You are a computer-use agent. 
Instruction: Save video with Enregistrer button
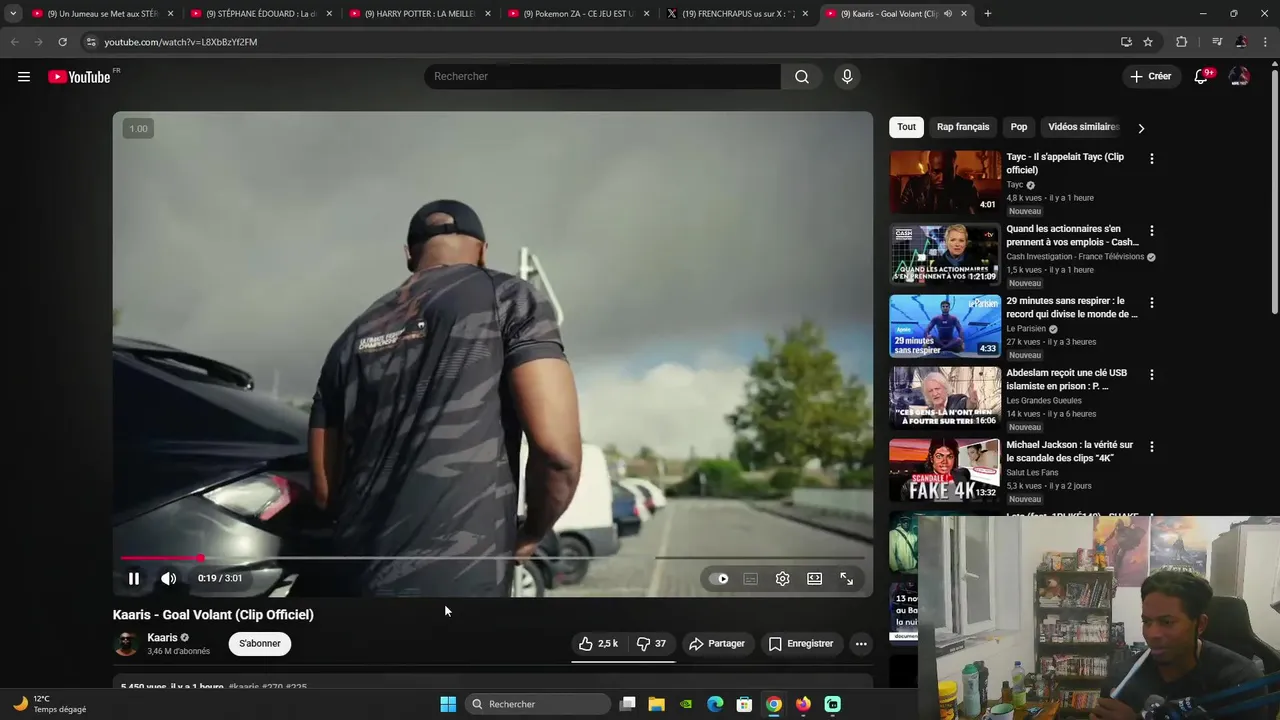801,644
